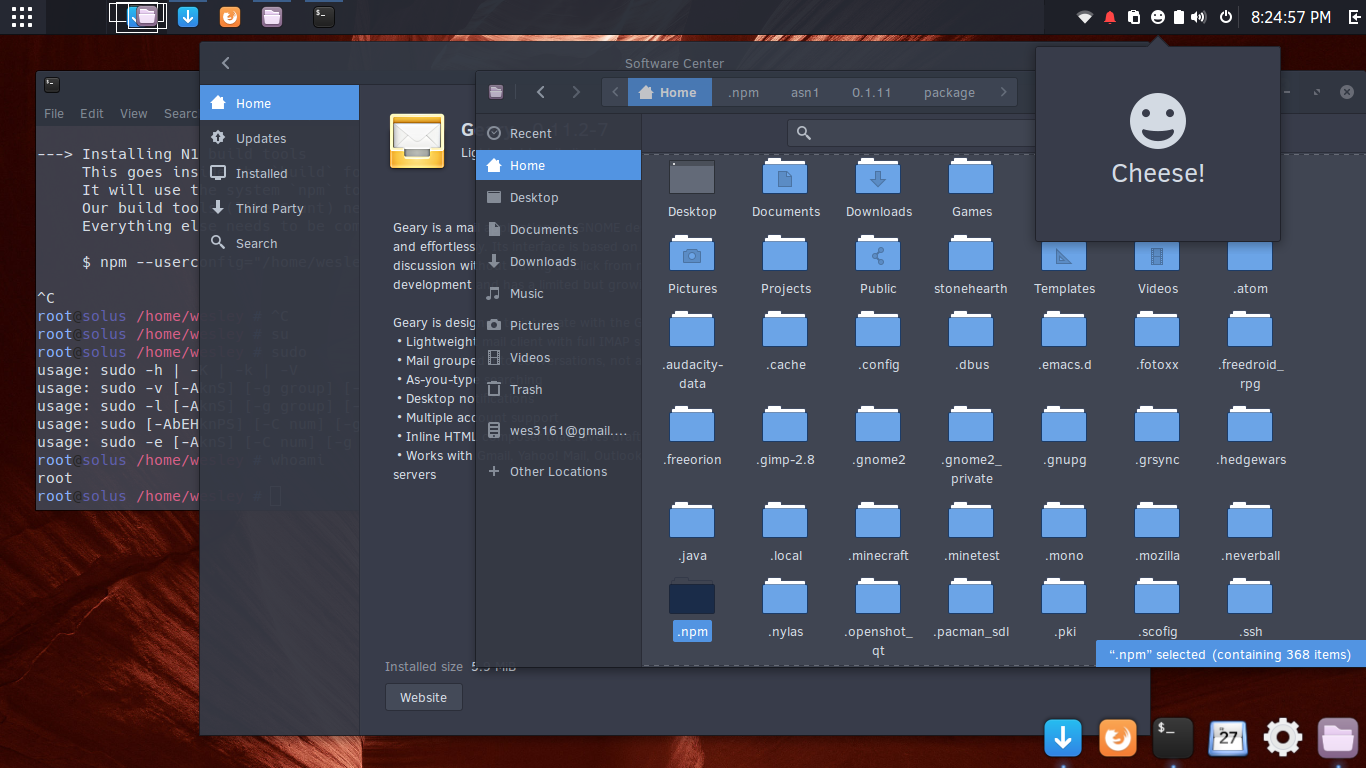Open the settings gear in the dock
This screenshot has width=1366, height=768.
[1283, 738]
